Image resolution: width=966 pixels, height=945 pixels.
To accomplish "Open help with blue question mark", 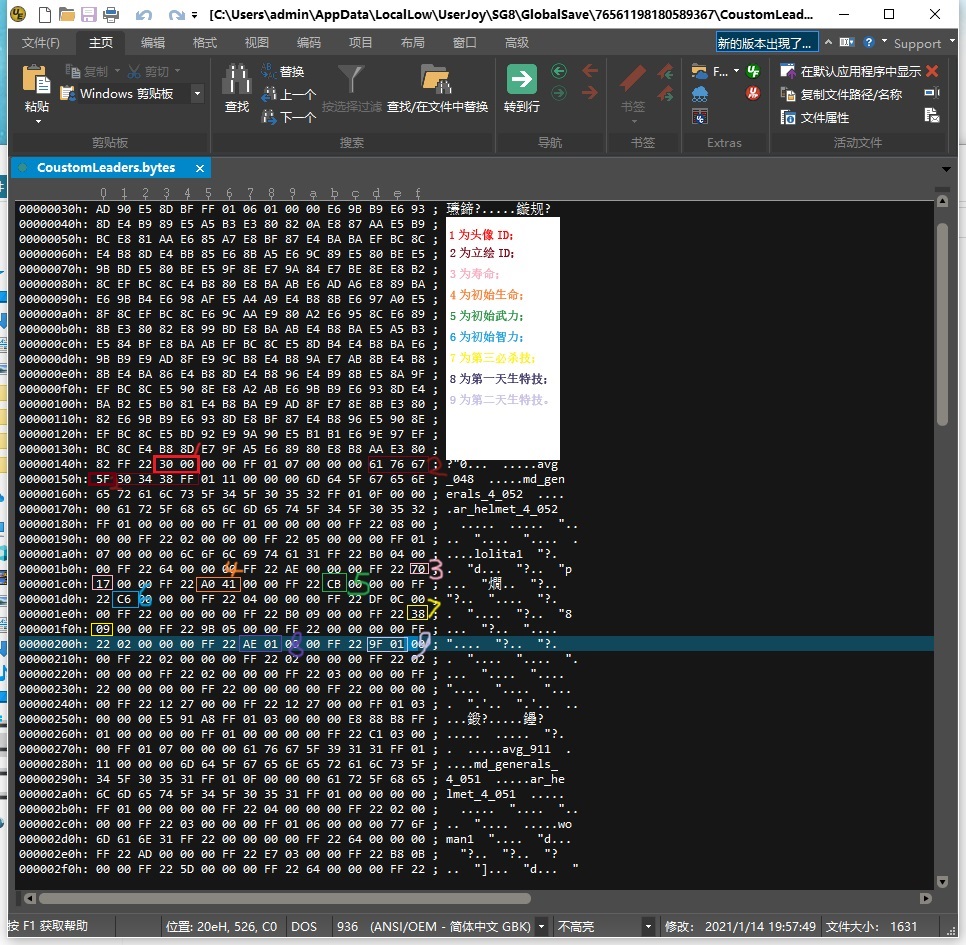I will (869, 42).
